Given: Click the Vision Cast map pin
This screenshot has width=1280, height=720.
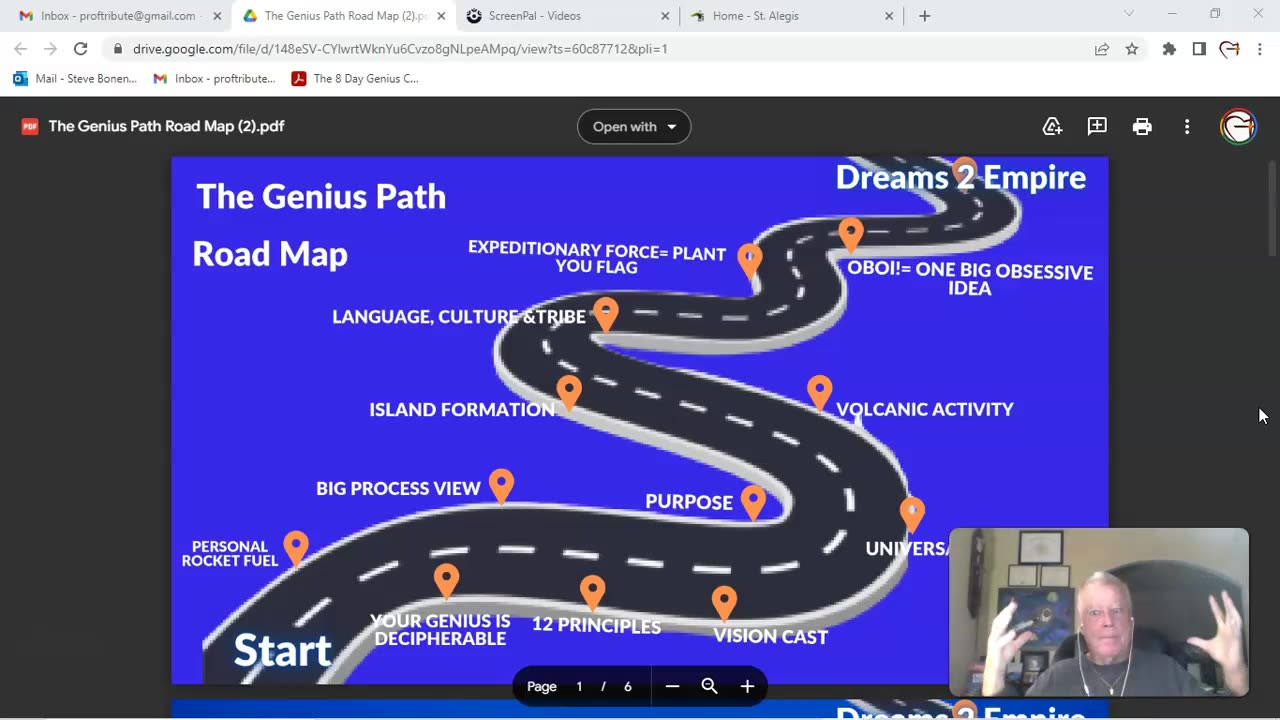Looking at the screenshot, I should click(724, 603).
